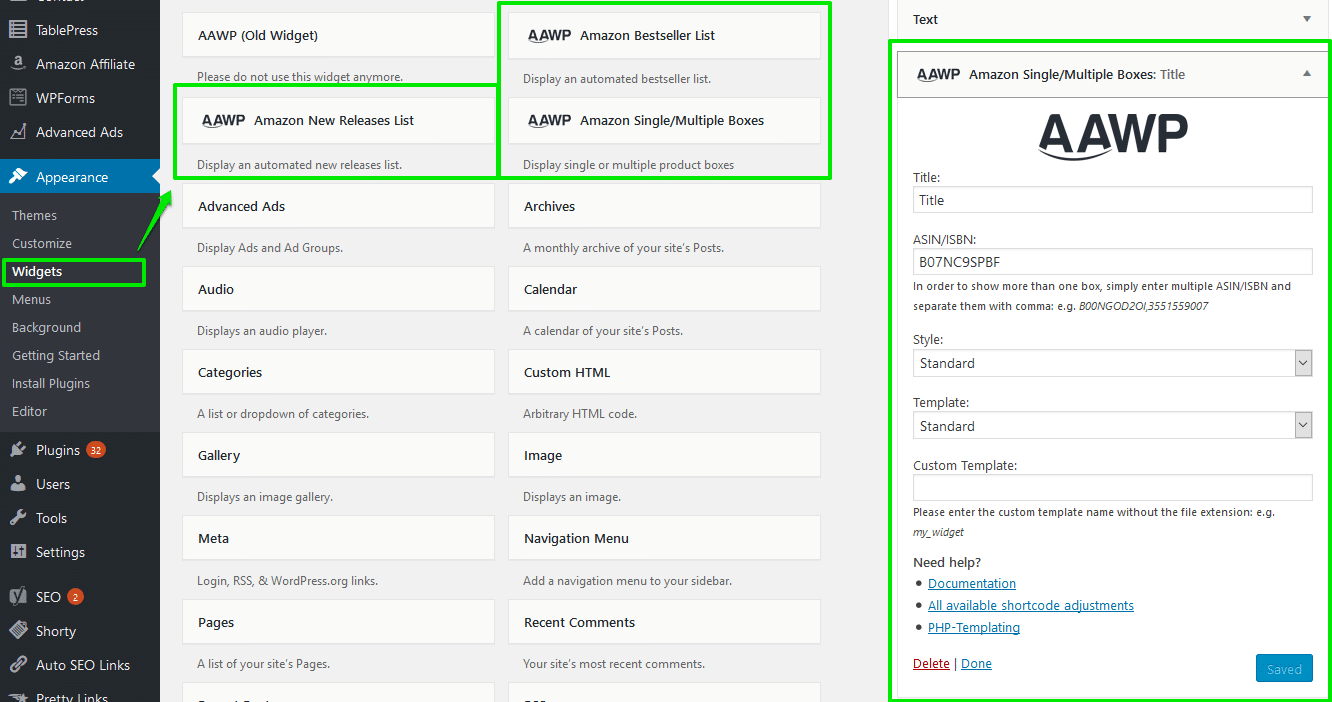Open the Background submenu item
The image size is (1332, 702).
[x=46, y=327]
